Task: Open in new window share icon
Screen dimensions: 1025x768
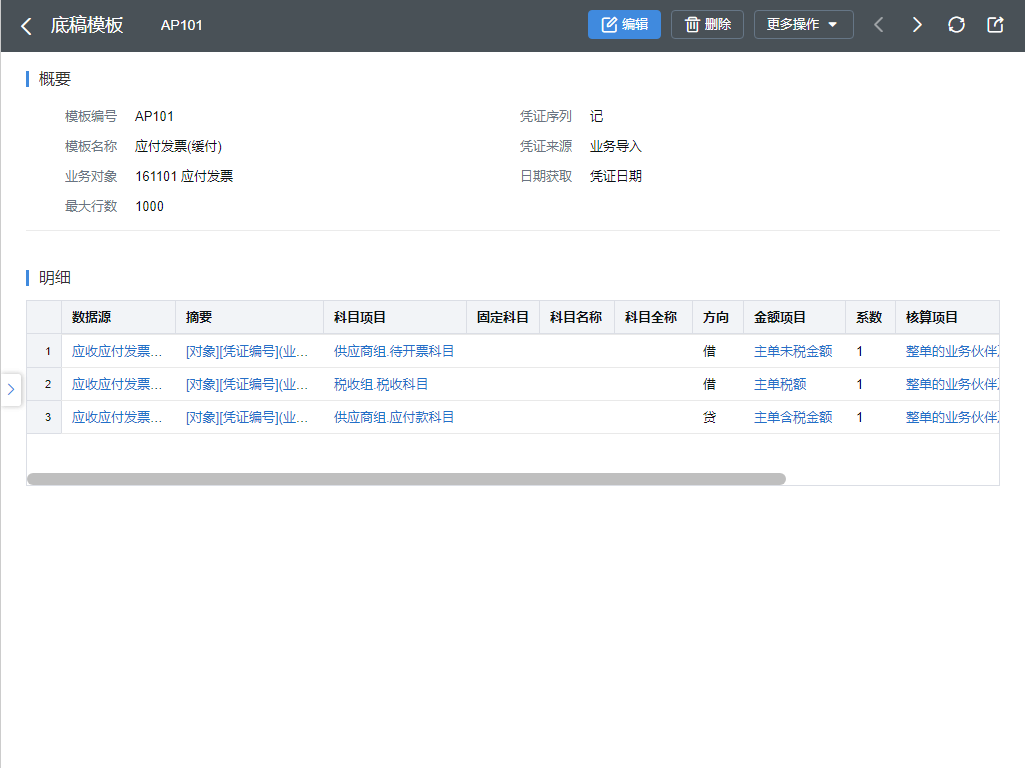Action: pos(995,25)
